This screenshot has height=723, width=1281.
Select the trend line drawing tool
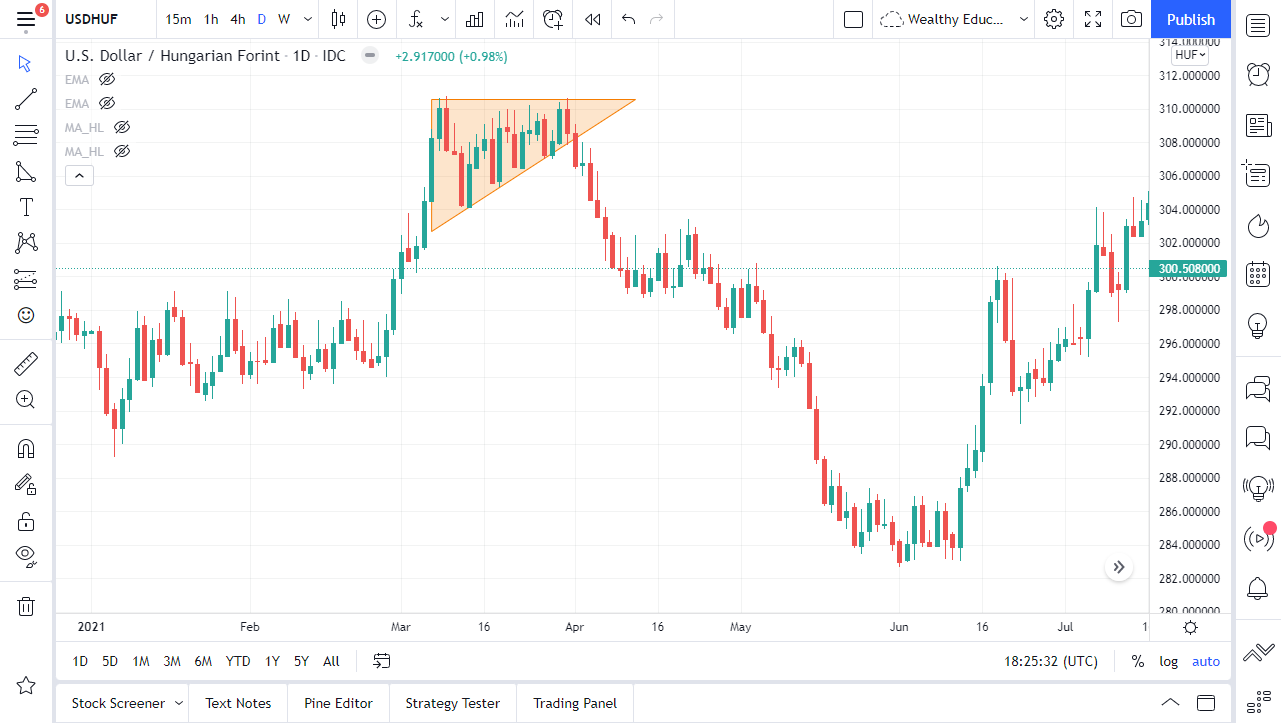[26, 99]
